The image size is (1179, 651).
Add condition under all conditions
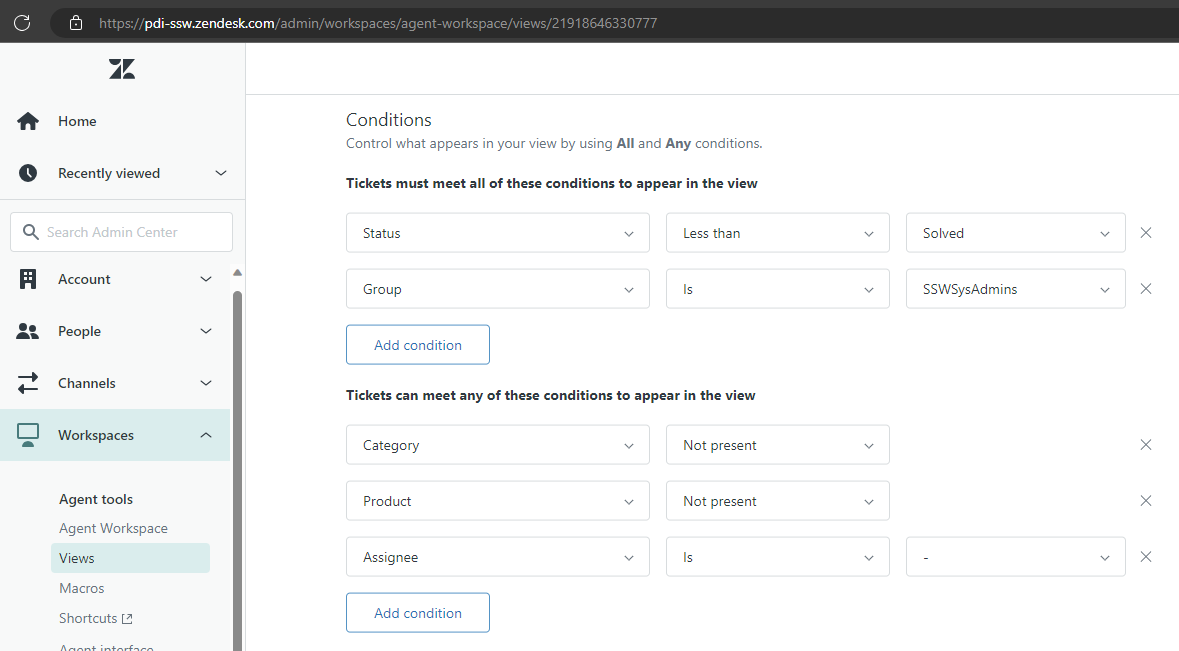tap(417, 345)
